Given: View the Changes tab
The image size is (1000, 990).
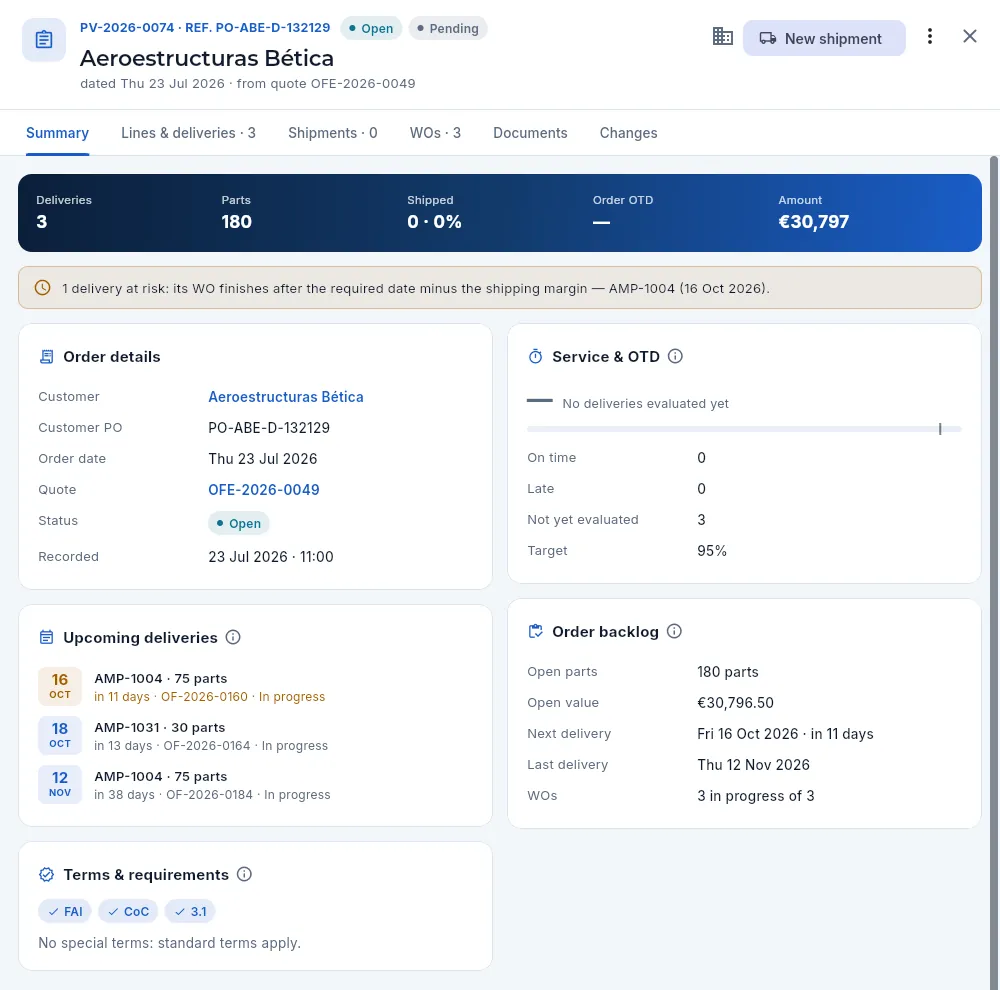Looking at the screenshot, I should pos(628,133).
